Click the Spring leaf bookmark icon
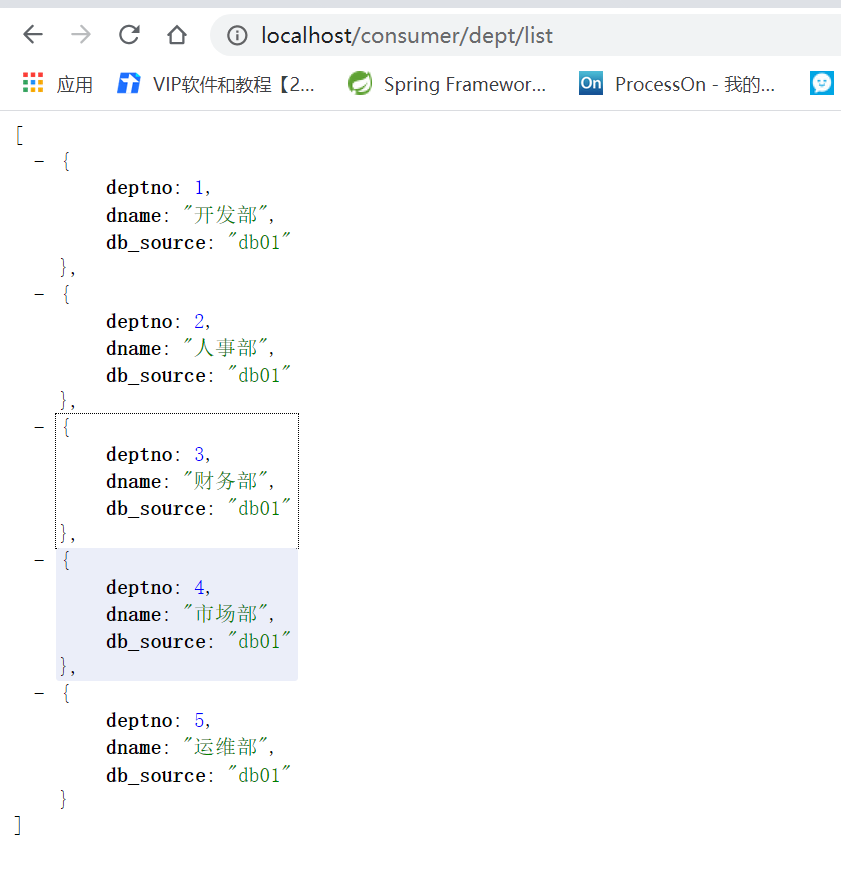The image size is (841, 890). coord(360,83)
